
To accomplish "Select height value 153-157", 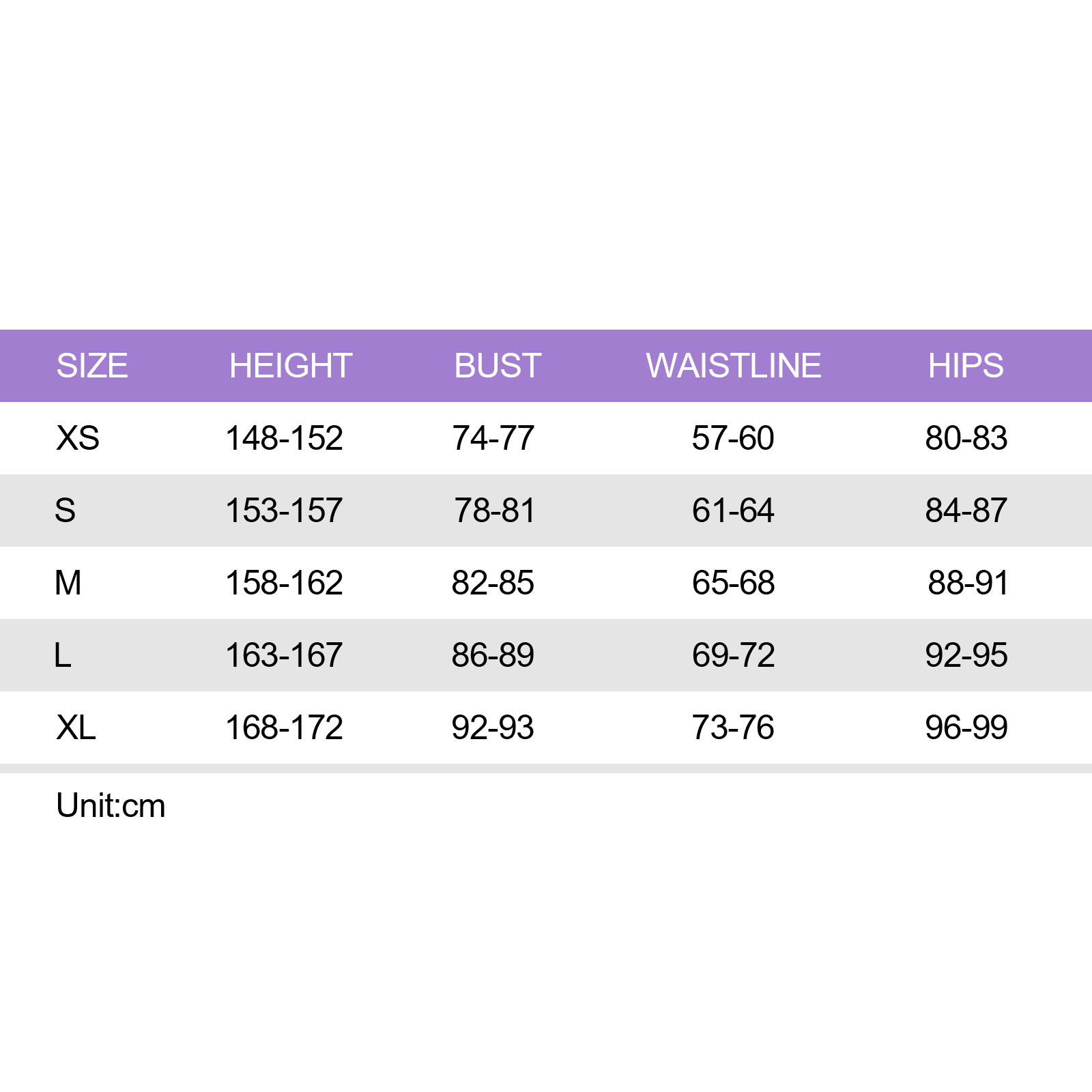I will (284, 511).
